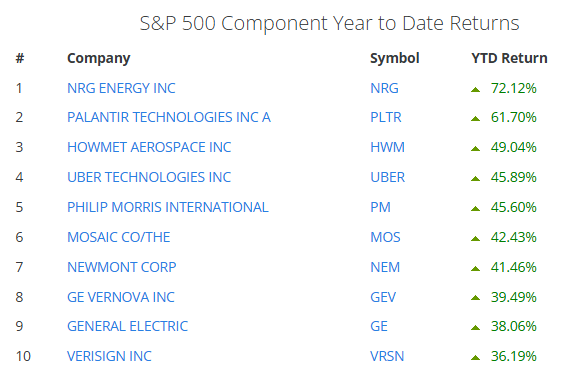Open the NRG ENERGY INC company link
Image resolution: width=563 pixels, height=365 pixels.
(x=121, y=88)
